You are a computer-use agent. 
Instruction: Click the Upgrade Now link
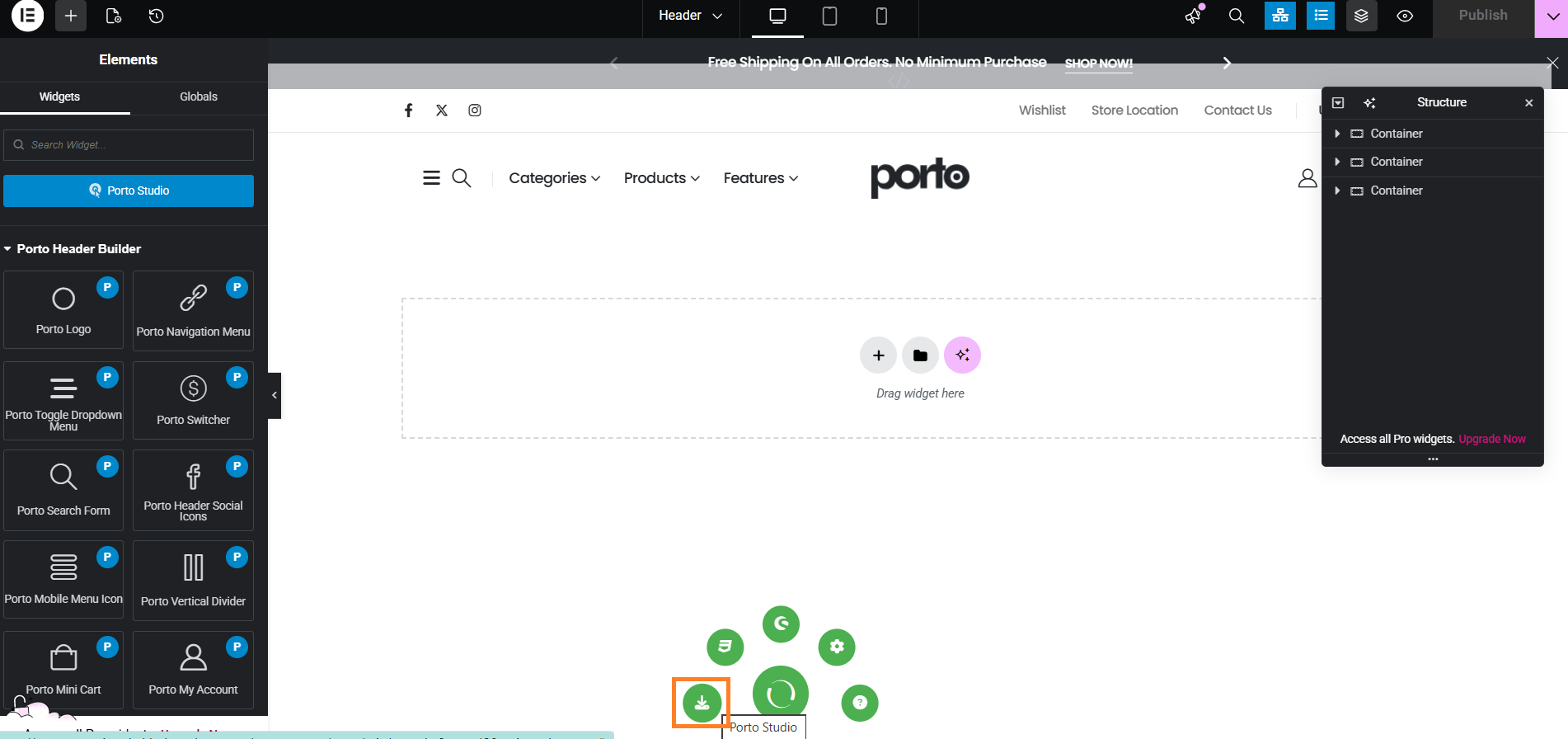point(1491,439)
